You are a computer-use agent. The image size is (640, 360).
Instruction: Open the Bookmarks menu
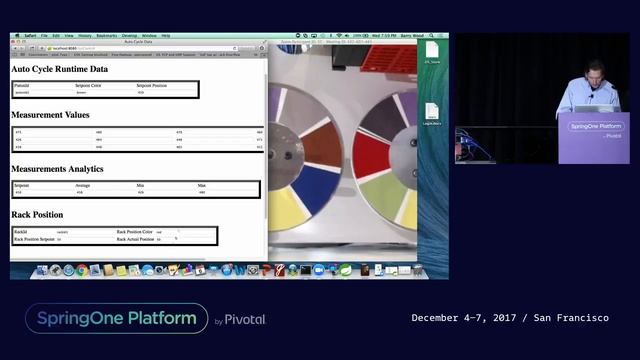click(x=107, y=36)
